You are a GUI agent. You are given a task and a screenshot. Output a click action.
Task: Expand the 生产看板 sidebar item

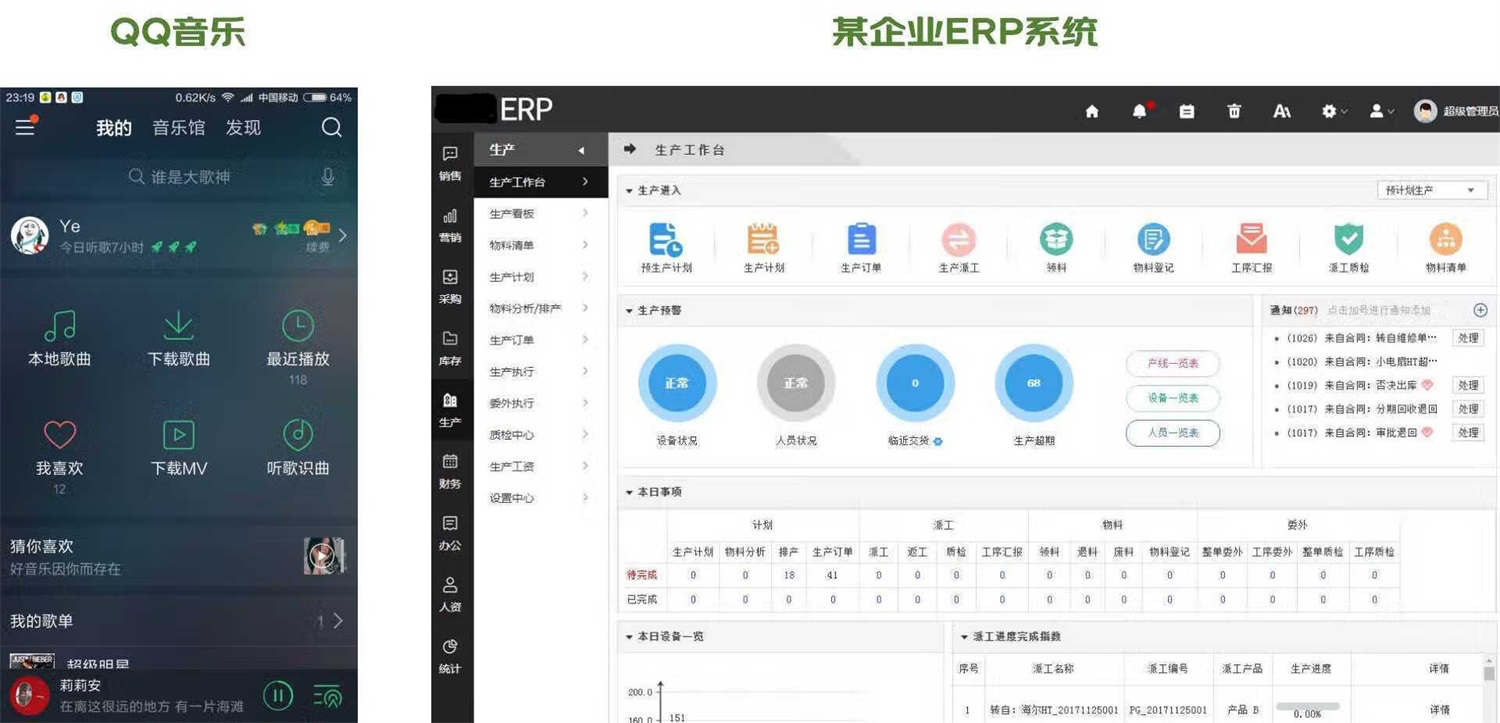coord(540,214)
